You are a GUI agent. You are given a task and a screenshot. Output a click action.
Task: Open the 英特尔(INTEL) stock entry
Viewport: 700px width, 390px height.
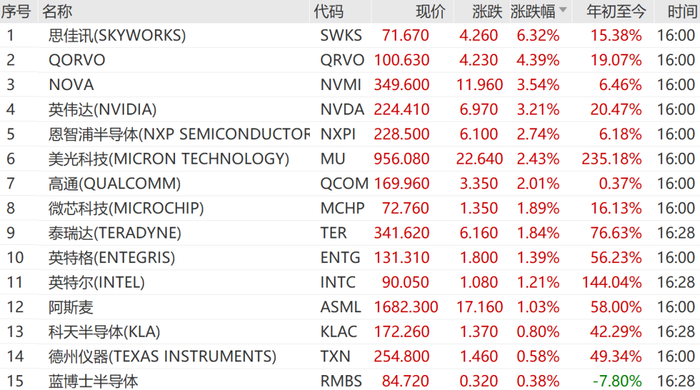click(x=350, y=282)
